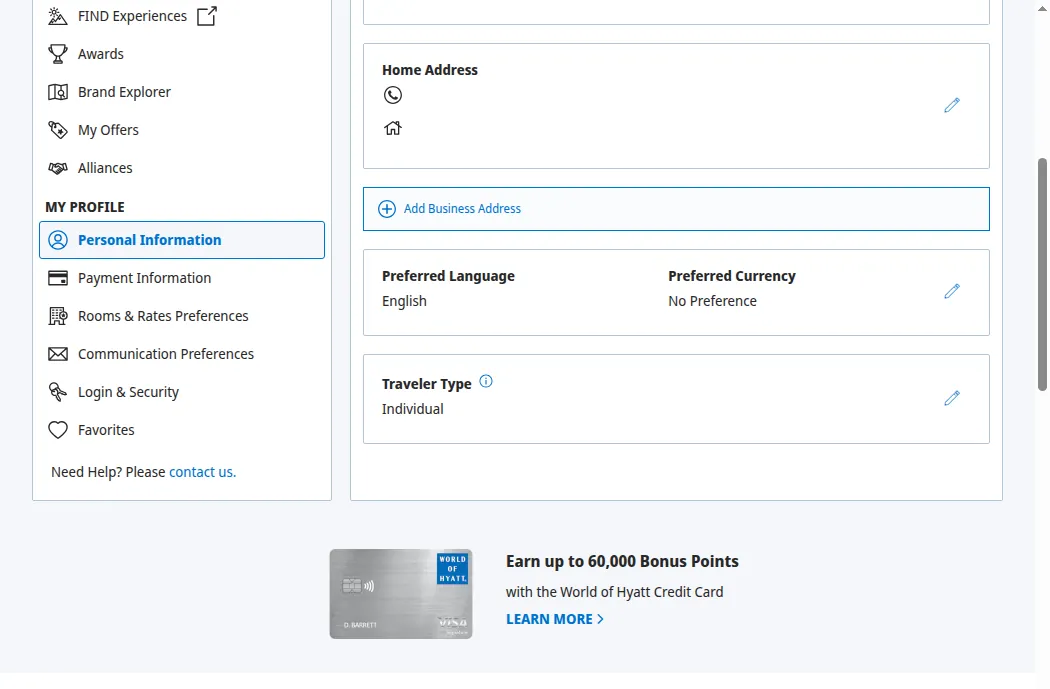
Task: Click the Traveler Type info icon
Action: [x=486, y=381]
